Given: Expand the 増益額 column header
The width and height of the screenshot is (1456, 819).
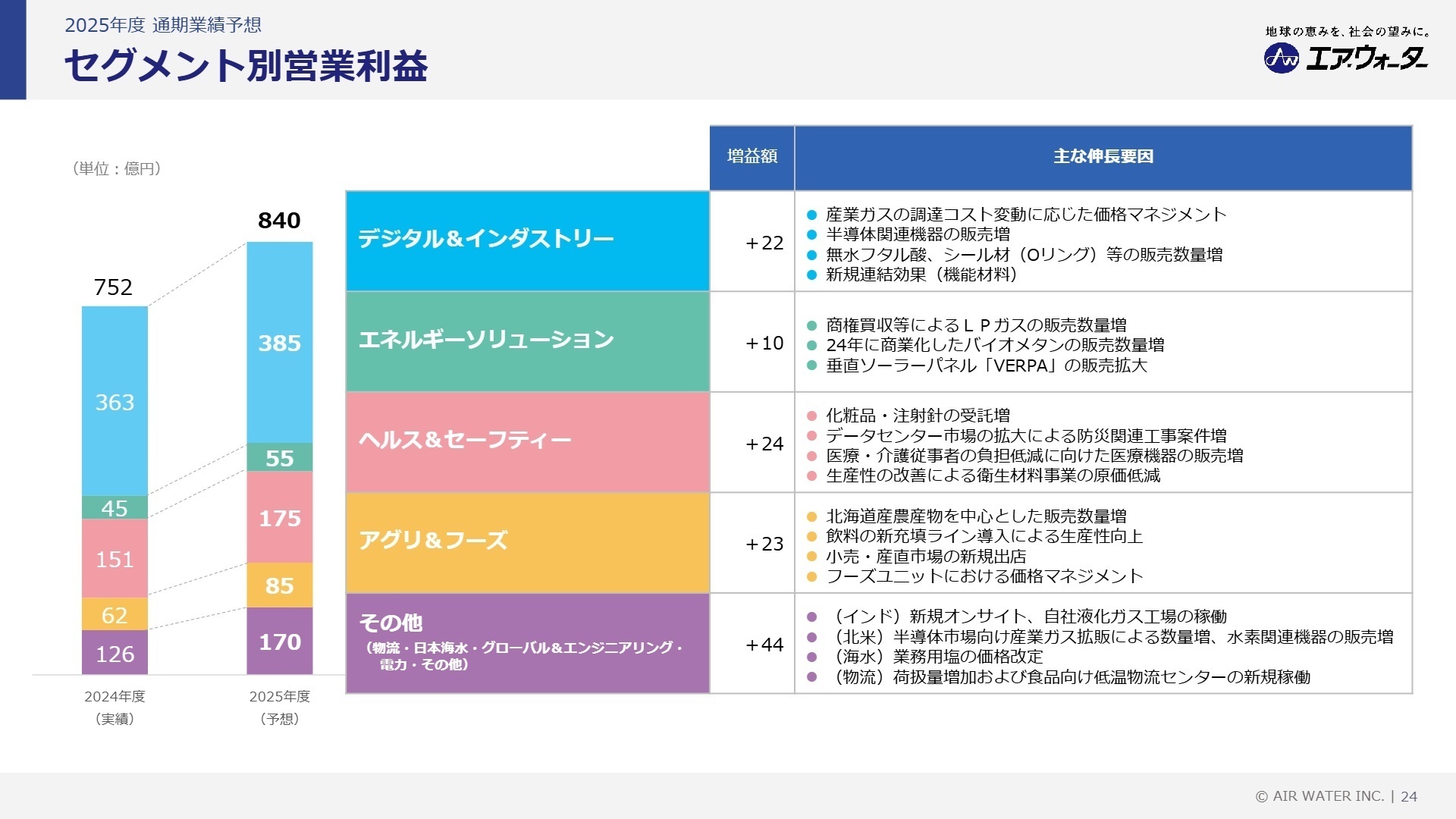Looking at the screenshot, I should click(752, 157).
